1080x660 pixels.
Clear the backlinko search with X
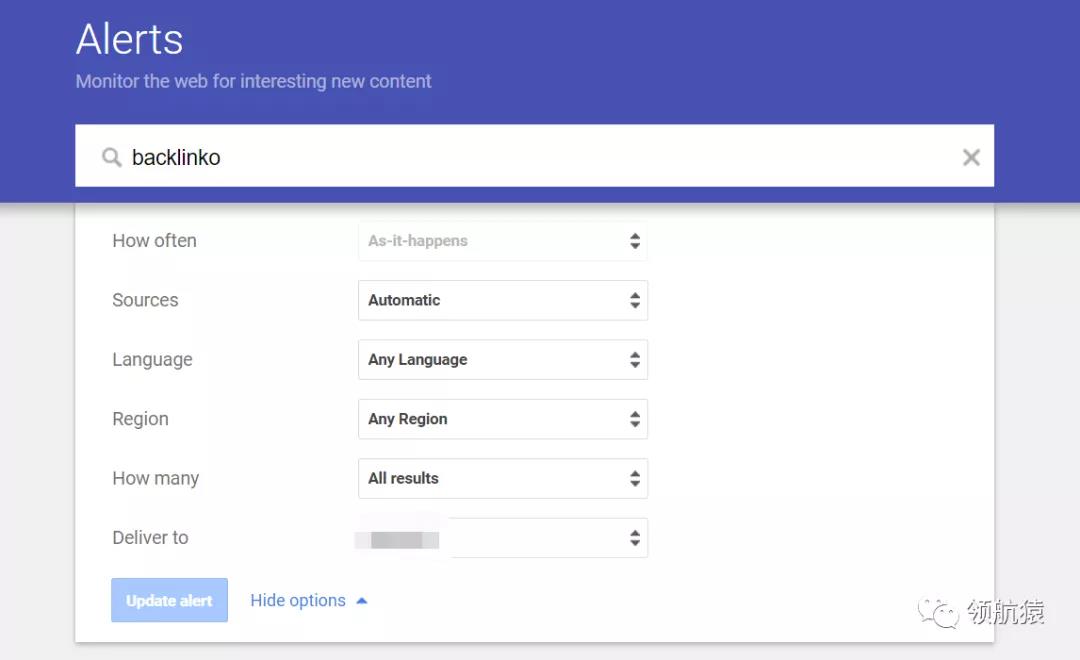click(970, 157)
